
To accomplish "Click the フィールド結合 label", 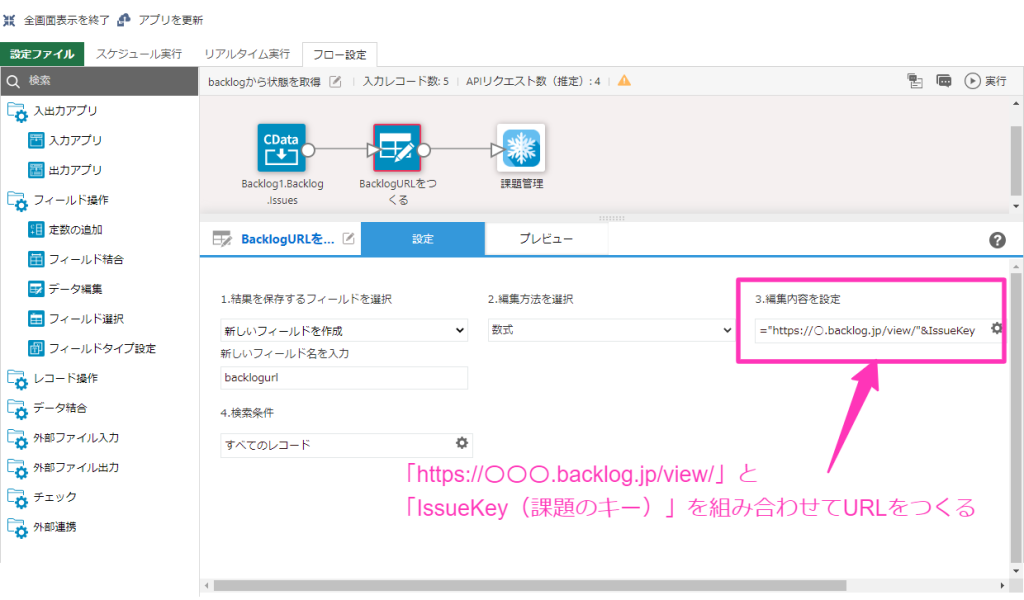I will [x=86, y=260].
